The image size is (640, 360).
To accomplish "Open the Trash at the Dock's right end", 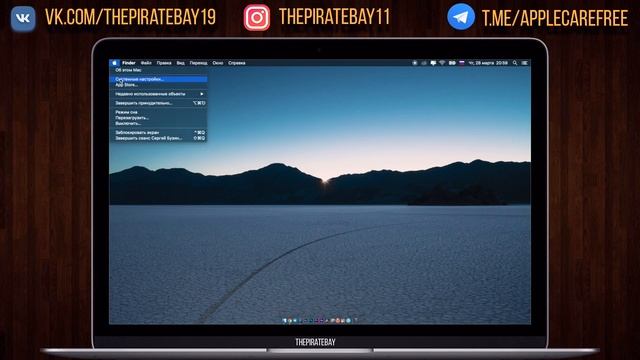I will coord(356,321).
